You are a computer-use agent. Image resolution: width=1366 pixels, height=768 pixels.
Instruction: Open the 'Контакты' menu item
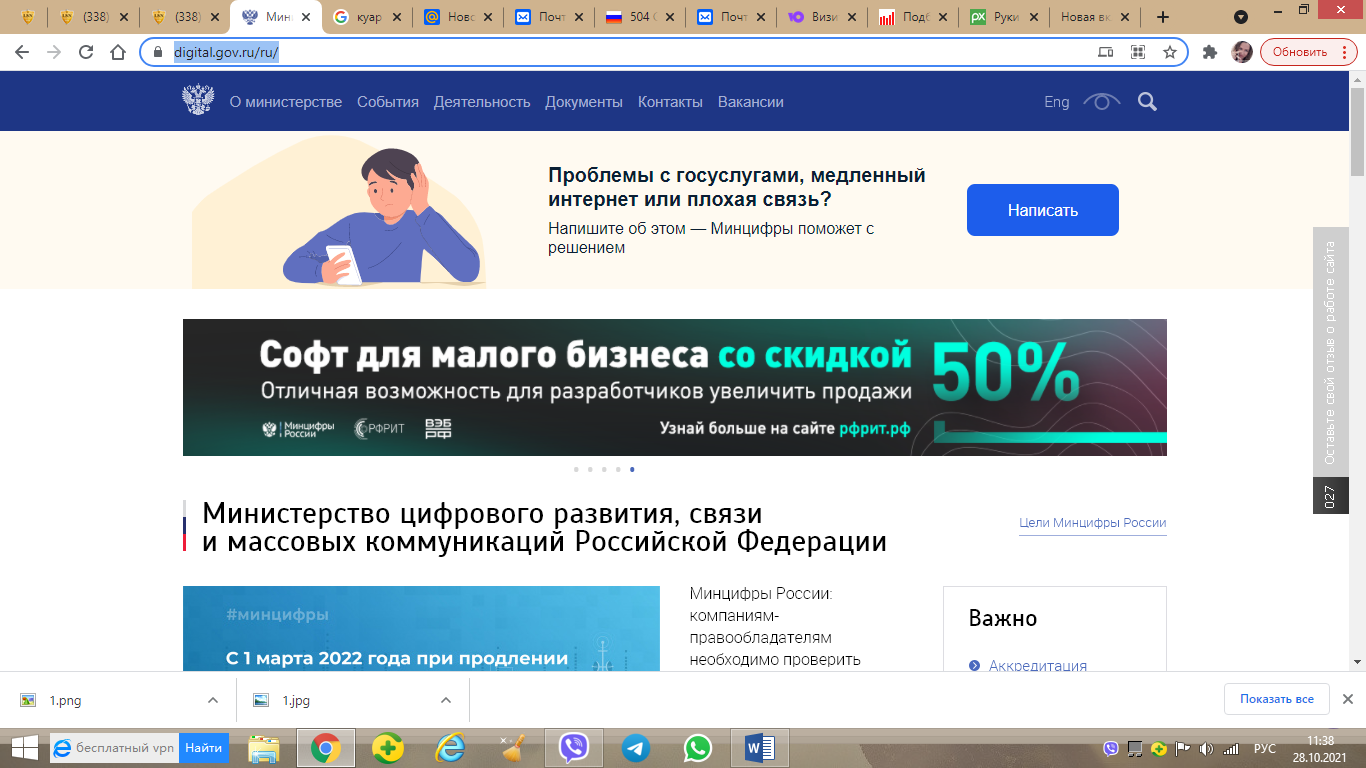point(670,102)
